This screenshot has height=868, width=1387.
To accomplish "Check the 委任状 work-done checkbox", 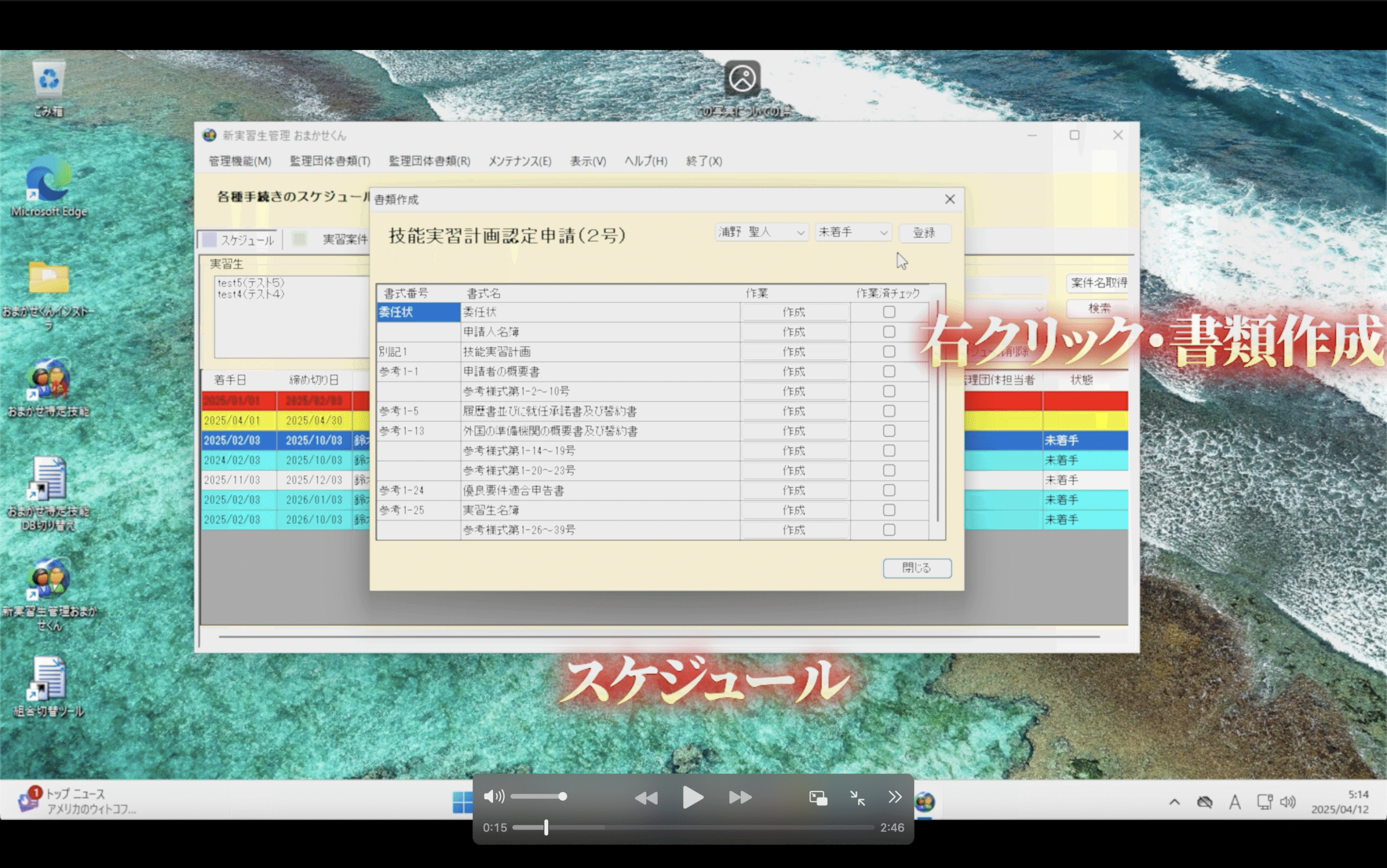I will point(889,312).
